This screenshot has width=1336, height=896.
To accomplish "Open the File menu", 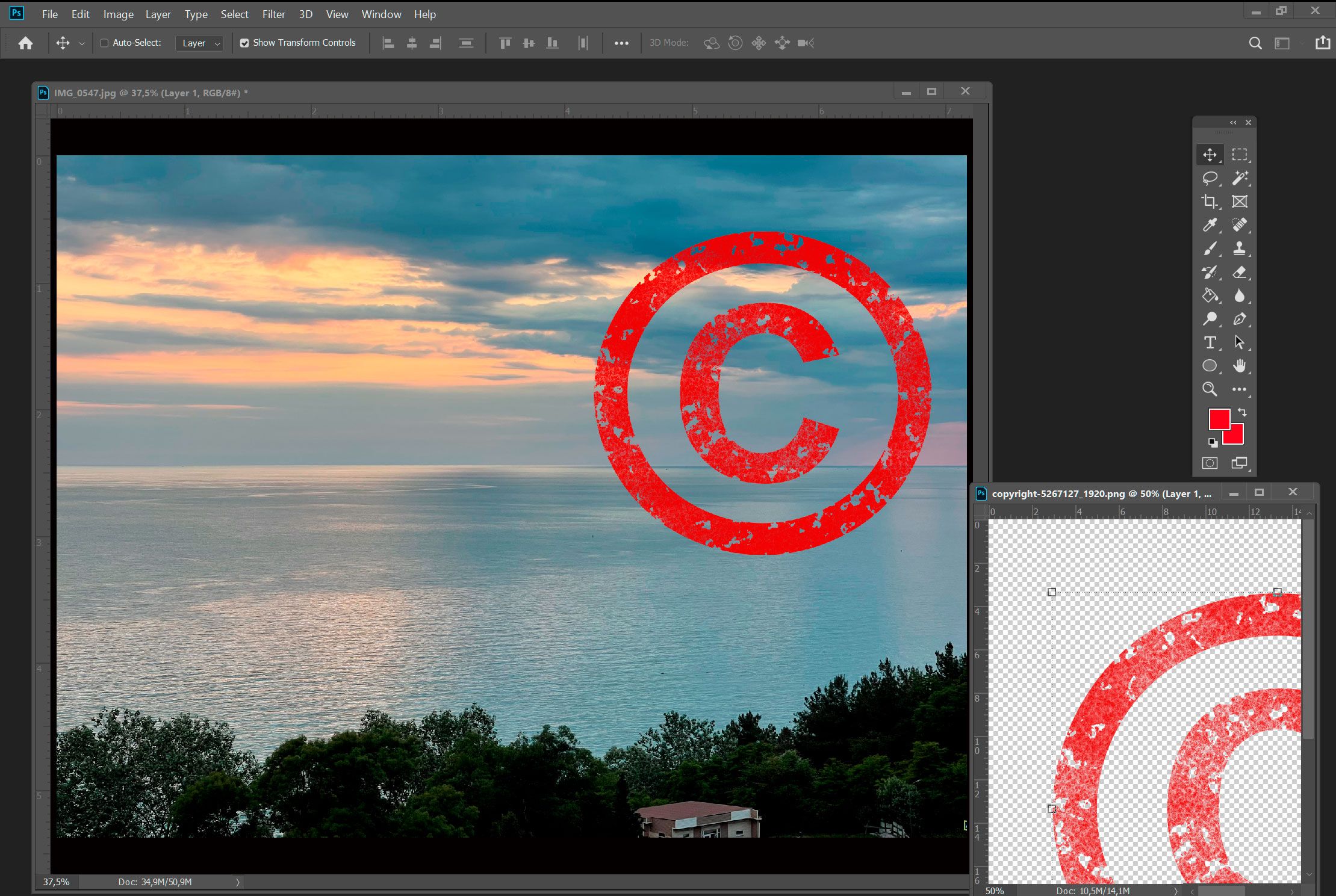I will (x=50, y=14).
